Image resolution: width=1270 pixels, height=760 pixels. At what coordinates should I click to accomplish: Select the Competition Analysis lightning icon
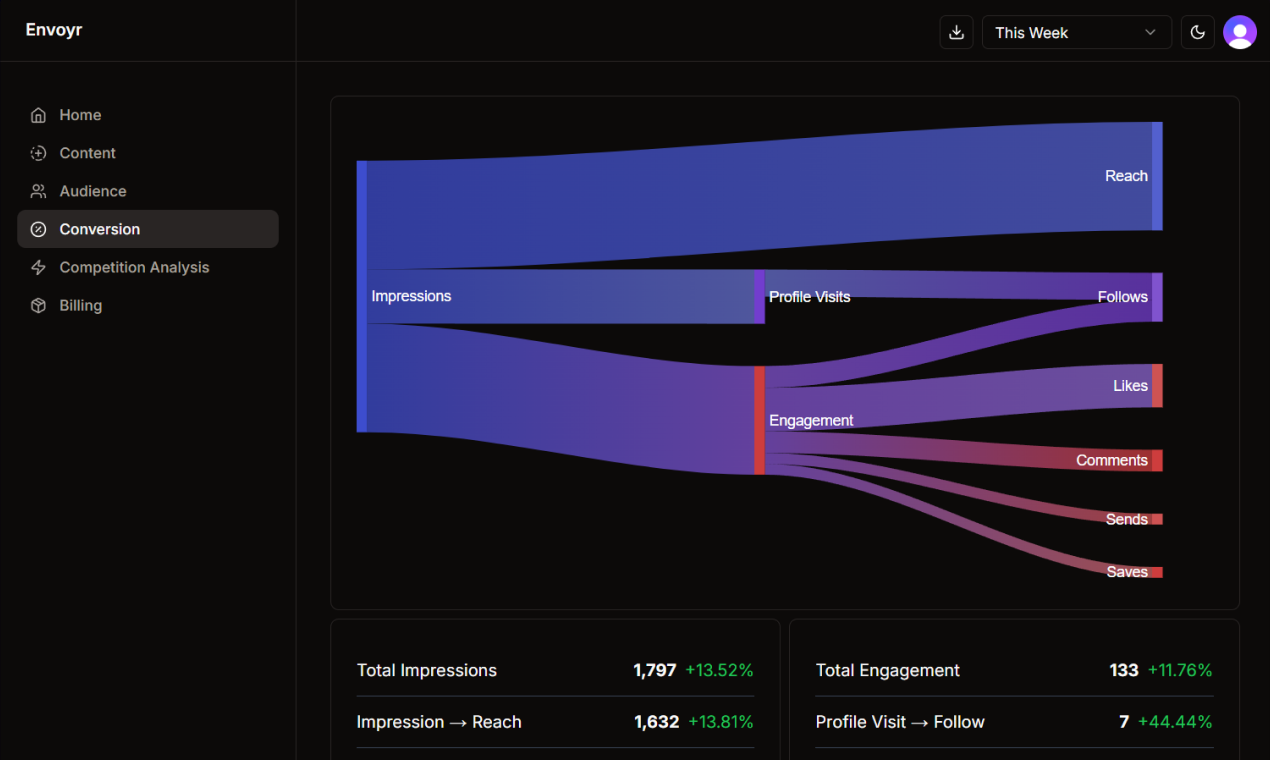tap(38, 267)
